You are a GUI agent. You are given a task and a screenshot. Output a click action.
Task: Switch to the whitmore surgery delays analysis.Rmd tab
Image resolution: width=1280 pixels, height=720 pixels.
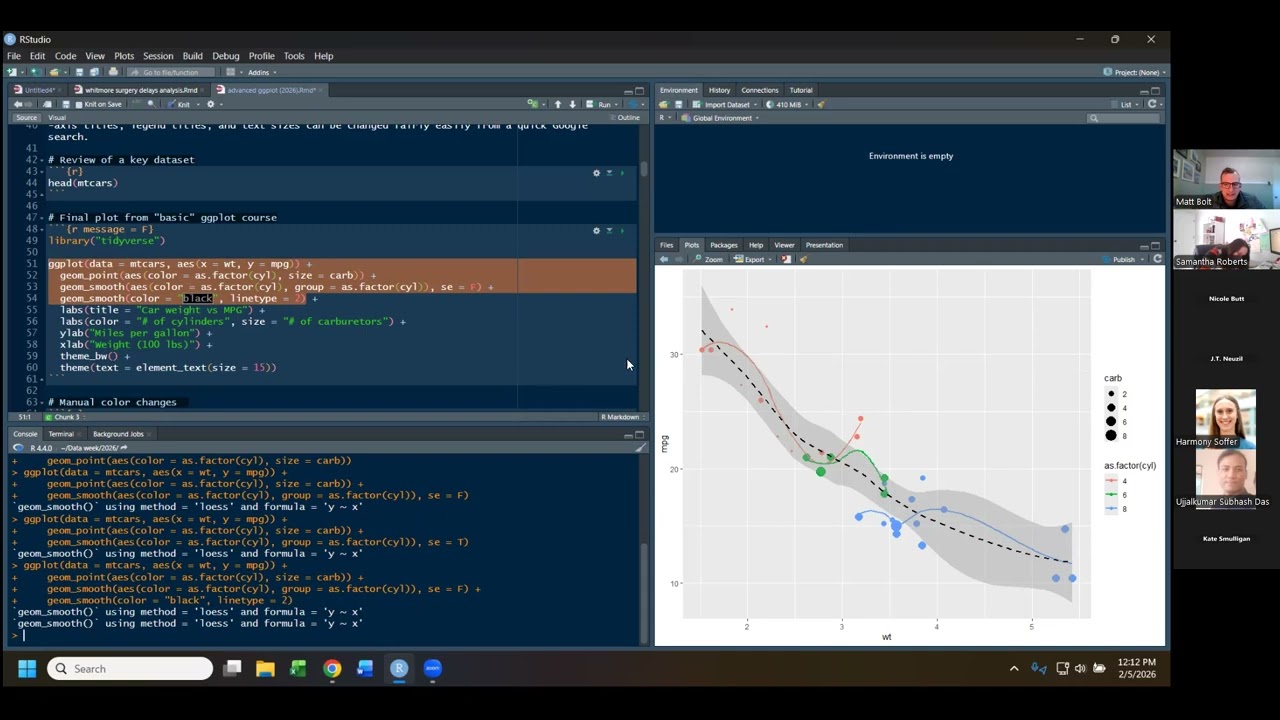click(141, 90)
